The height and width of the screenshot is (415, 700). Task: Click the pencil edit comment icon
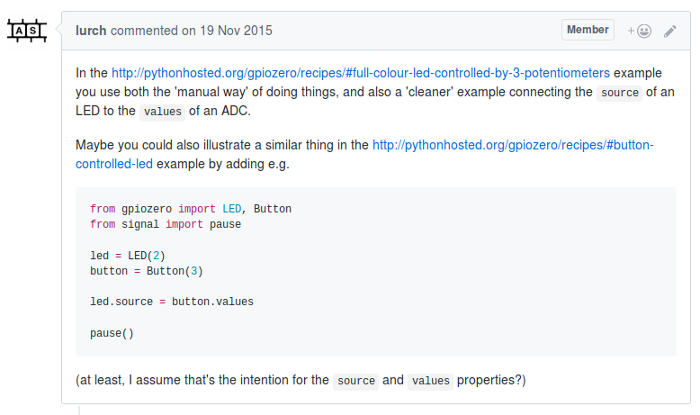pyautogui.click(x=670, y=31)
